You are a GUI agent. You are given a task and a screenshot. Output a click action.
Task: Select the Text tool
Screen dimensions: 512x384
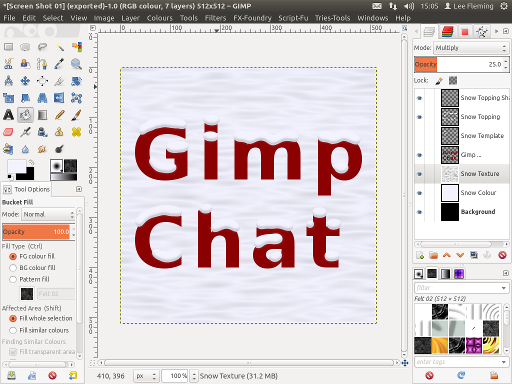tap(9, 115)
